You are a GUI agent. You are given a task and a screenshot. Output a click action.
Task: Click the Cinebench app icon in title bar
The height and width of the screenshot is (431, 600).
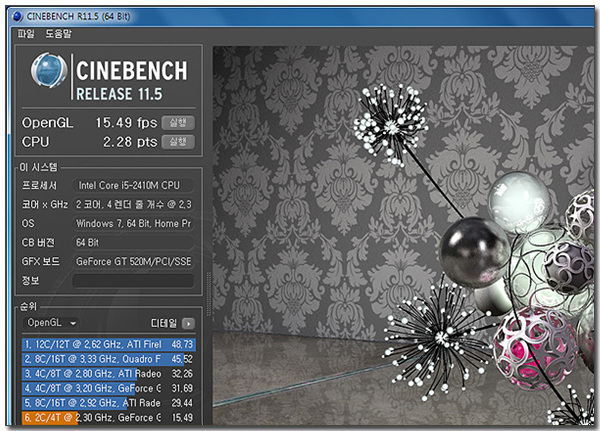pyautogui.click(x=17, y=16)
